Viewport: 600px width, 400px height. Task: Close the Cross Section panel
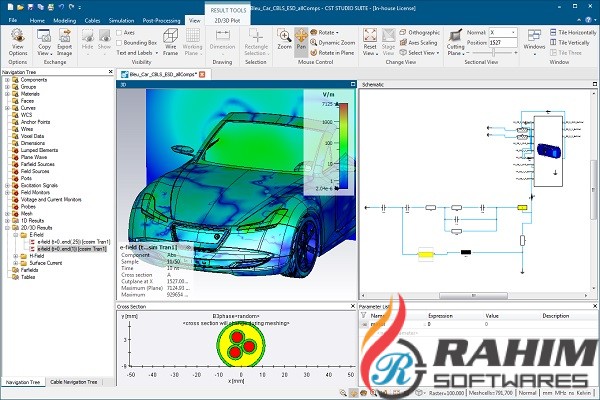353,306
